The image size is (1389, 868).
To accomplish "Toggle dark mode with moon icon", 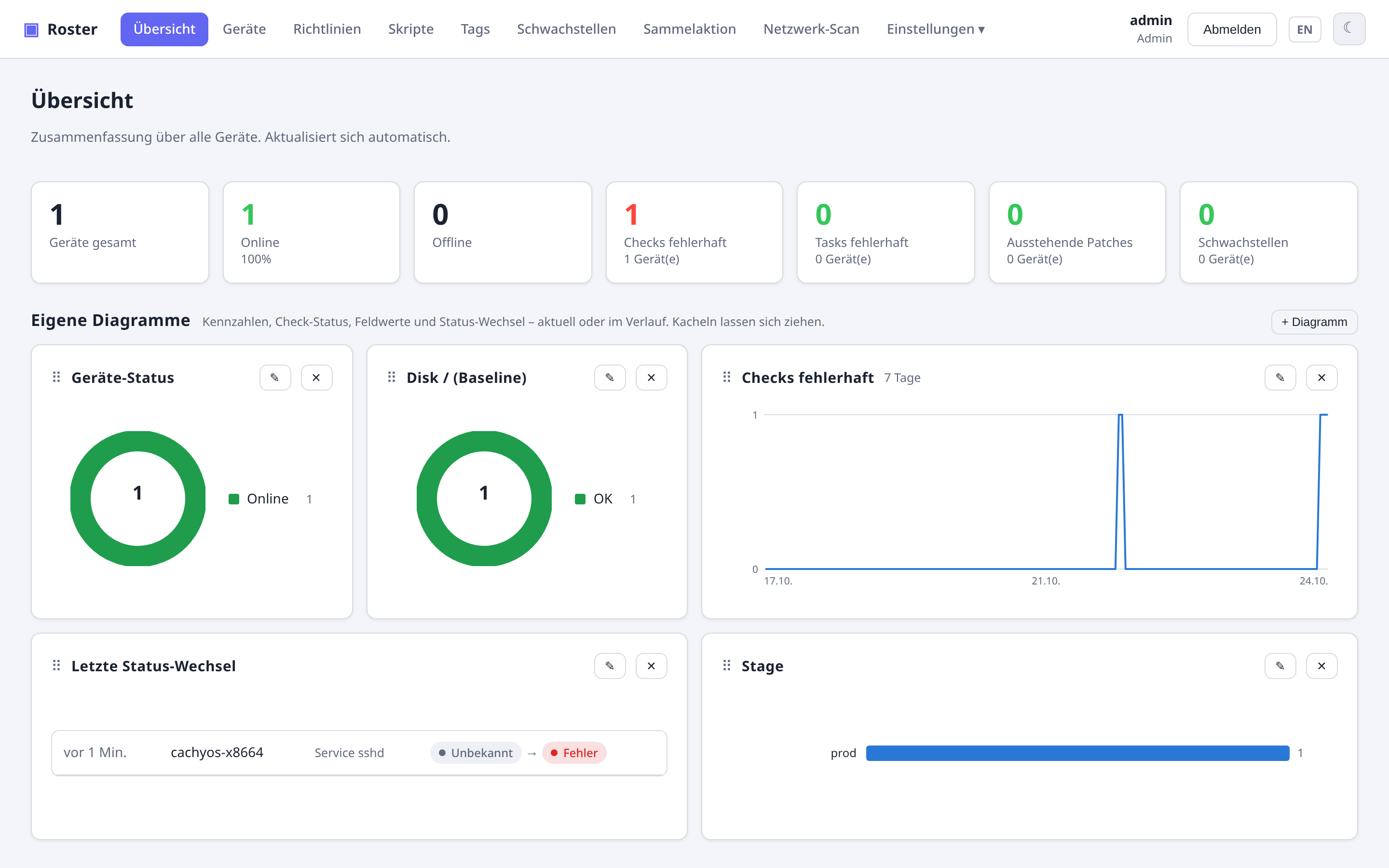I will [1349, 29].
